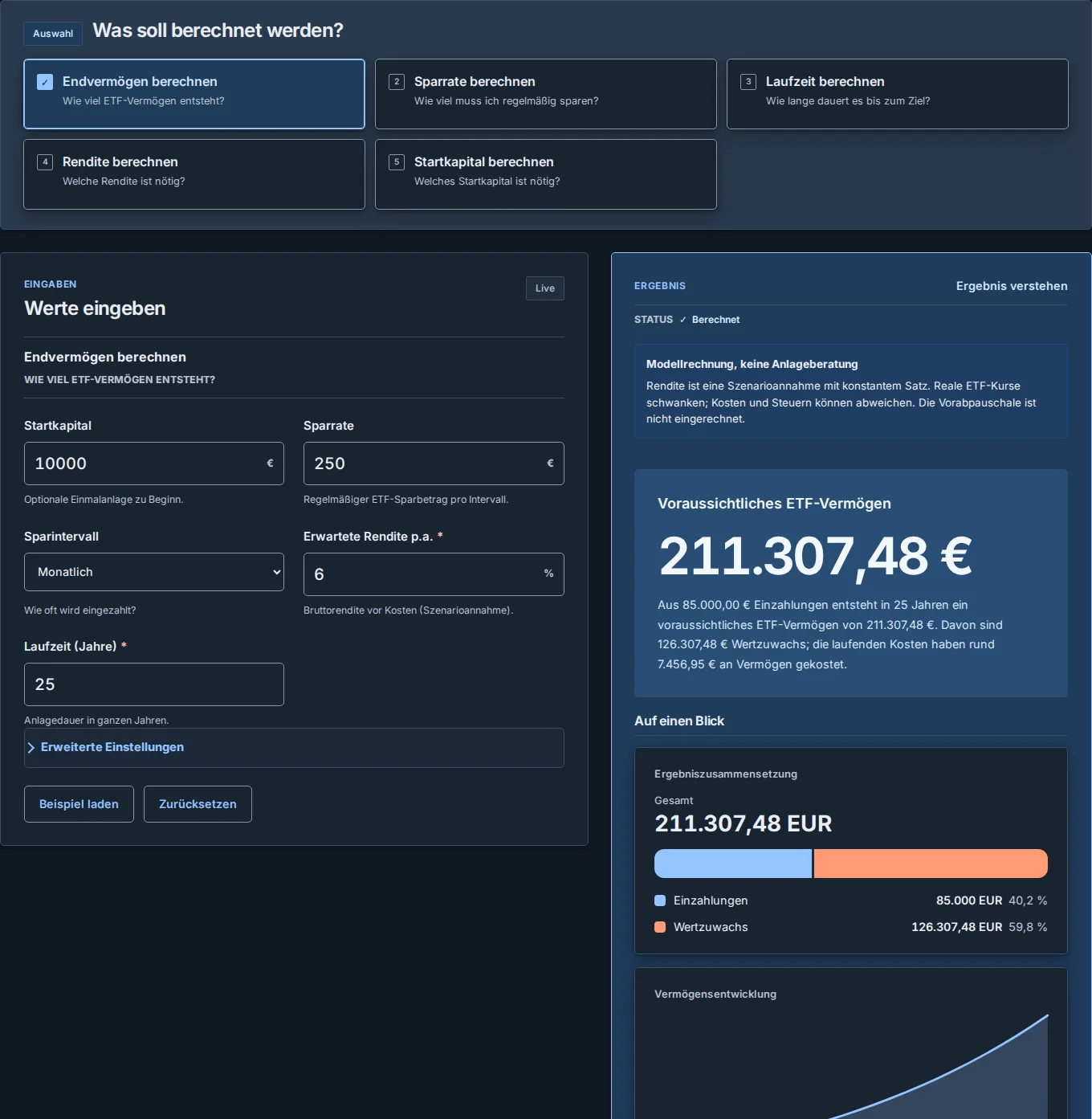Click number 4 badge on Rendite card
This screenshot has height=1119, width=1092.
point(45,162)
